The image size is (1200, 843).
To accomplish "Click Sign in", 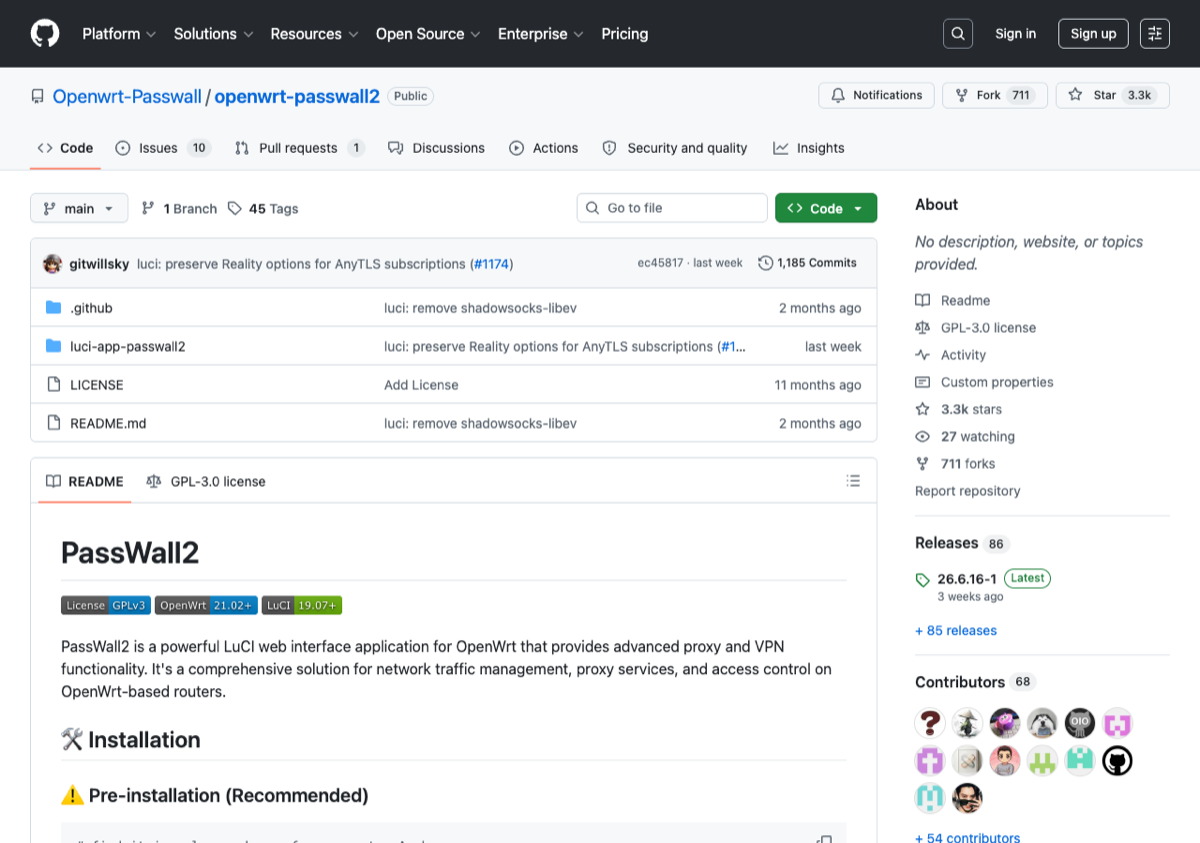I will tap(1015, 34).
